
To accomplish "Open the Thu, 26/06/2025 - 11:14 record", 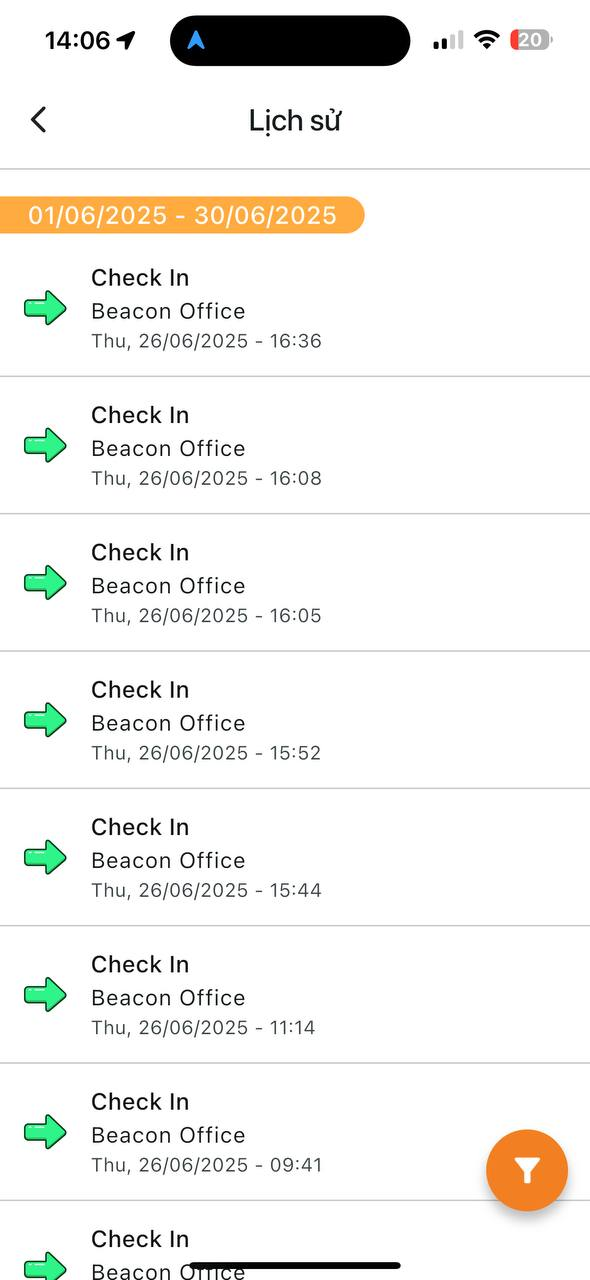I will click(x=295, y=994).
